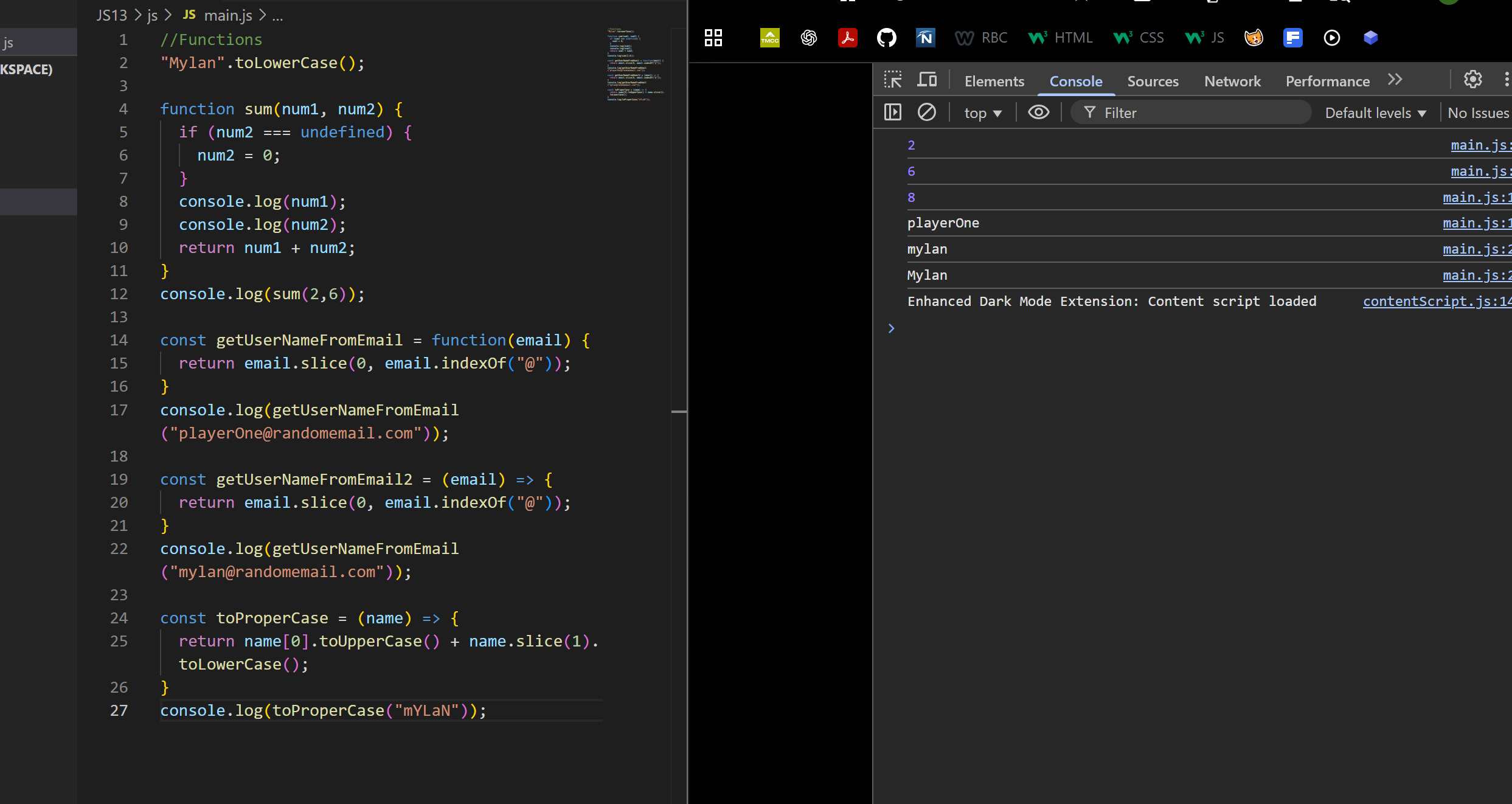
Task: Switch to the Network tab
Action: click(x=1232, y=81)
